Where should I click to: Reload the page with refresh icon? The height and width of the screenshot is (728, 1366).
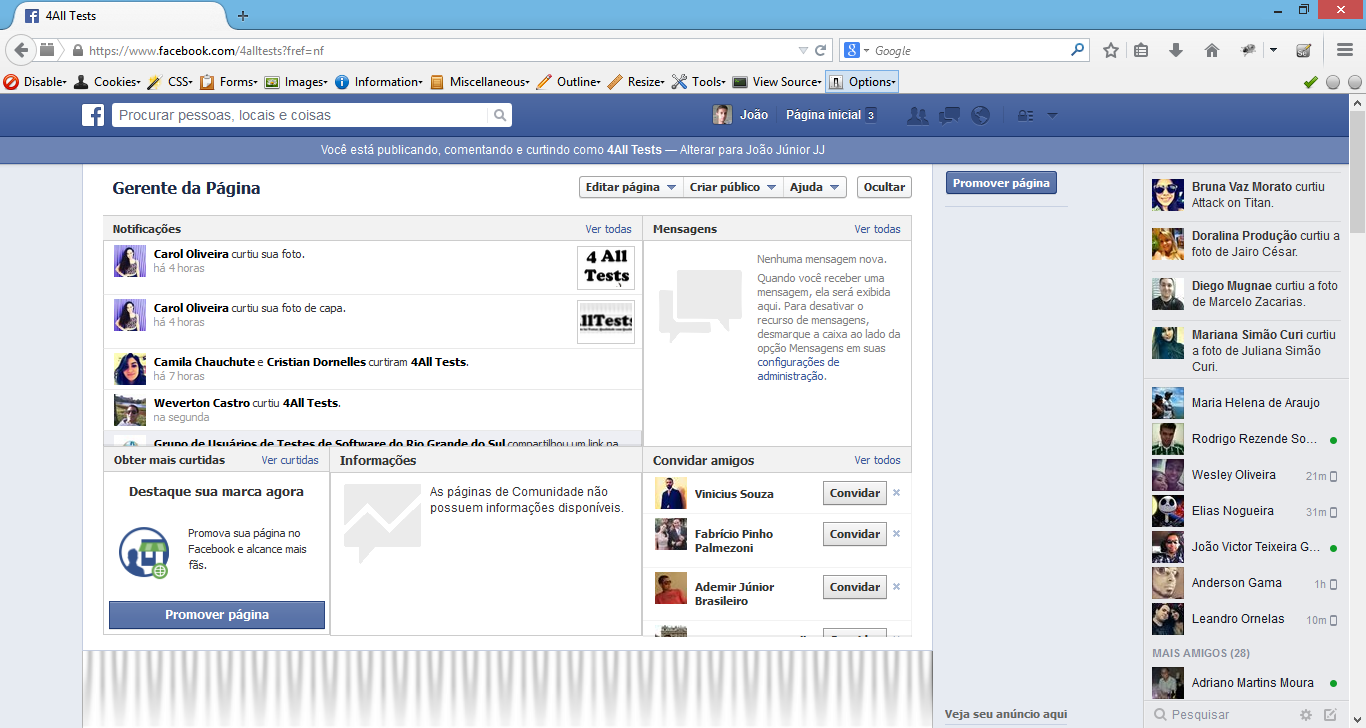click(821, 50)
